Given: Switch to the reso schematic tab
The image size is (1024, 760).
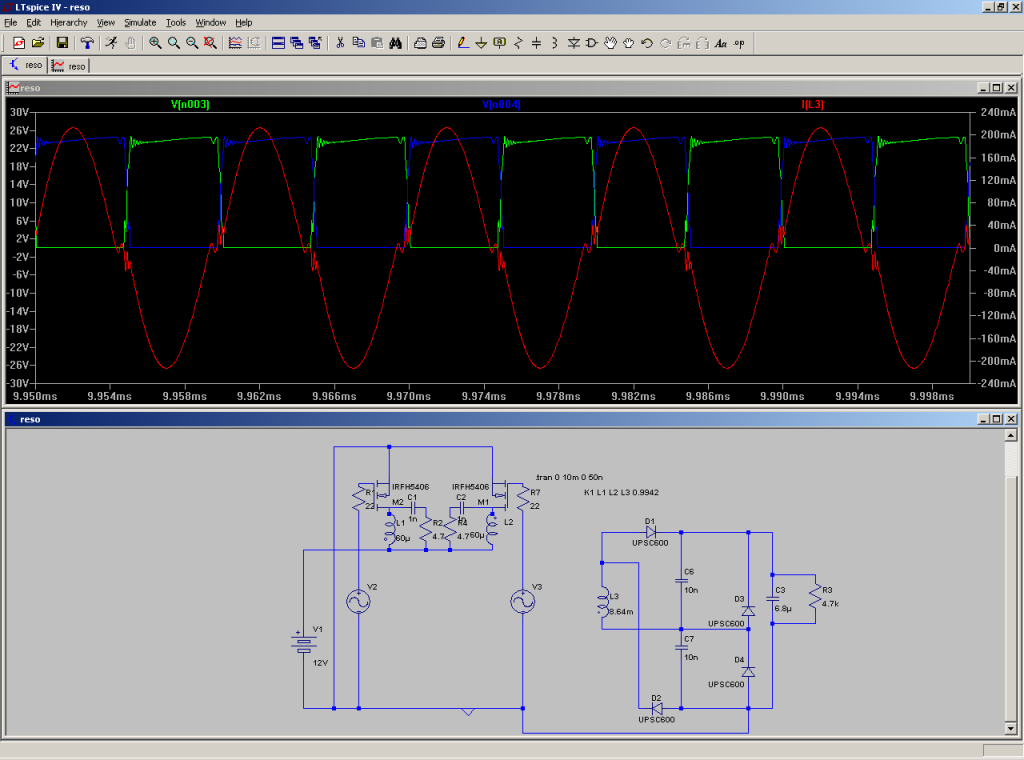Looking at the screenshot, I should pyautogui.click(x=27, y=66).
